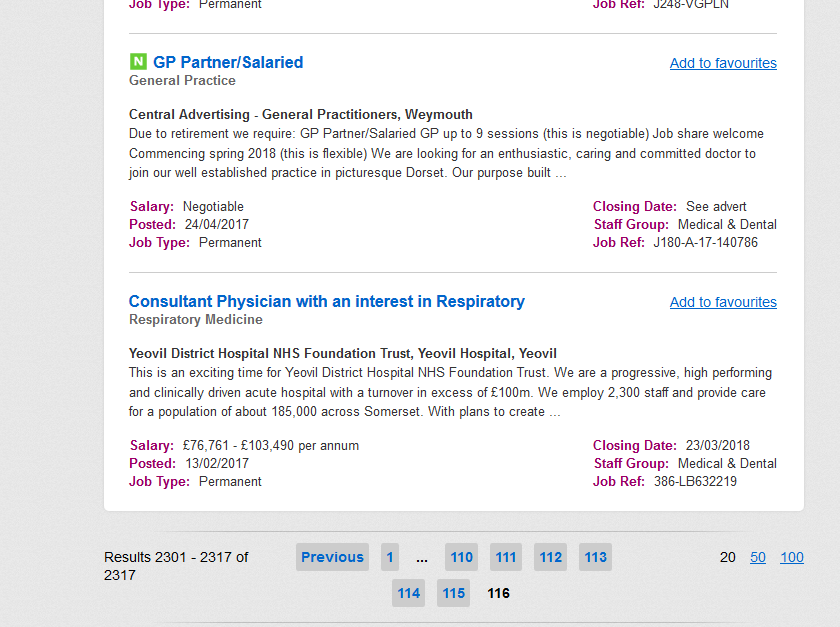Image resolution: width=840 pixels, height=627 pixels.
Task: Go to results page 114
Action: click(x=409, y=593)
